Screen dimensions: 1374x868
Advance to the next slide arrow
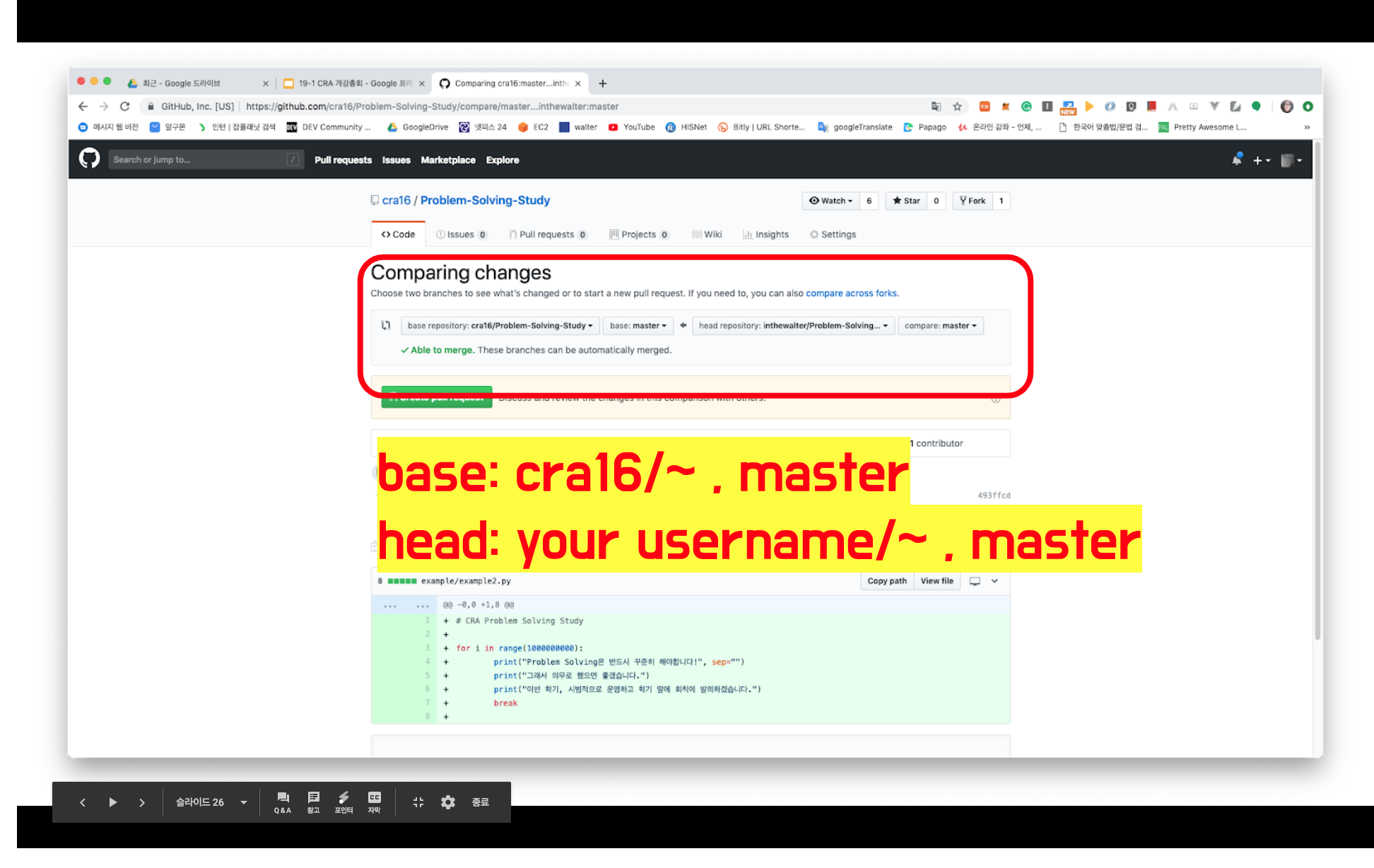point(142,802)
